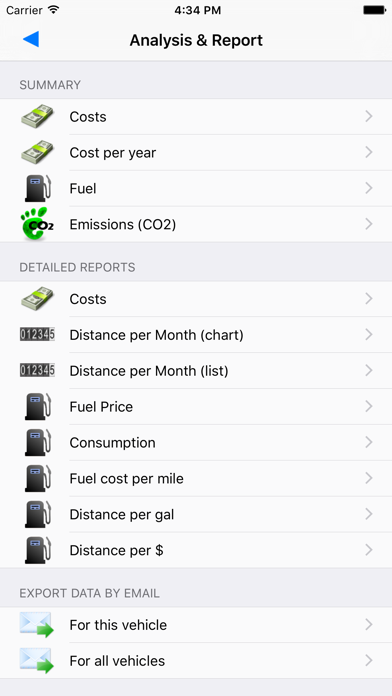Click fuel pump icon beside Distance per $
Screen dimensions: 392x696
click(x=37, y=550)
